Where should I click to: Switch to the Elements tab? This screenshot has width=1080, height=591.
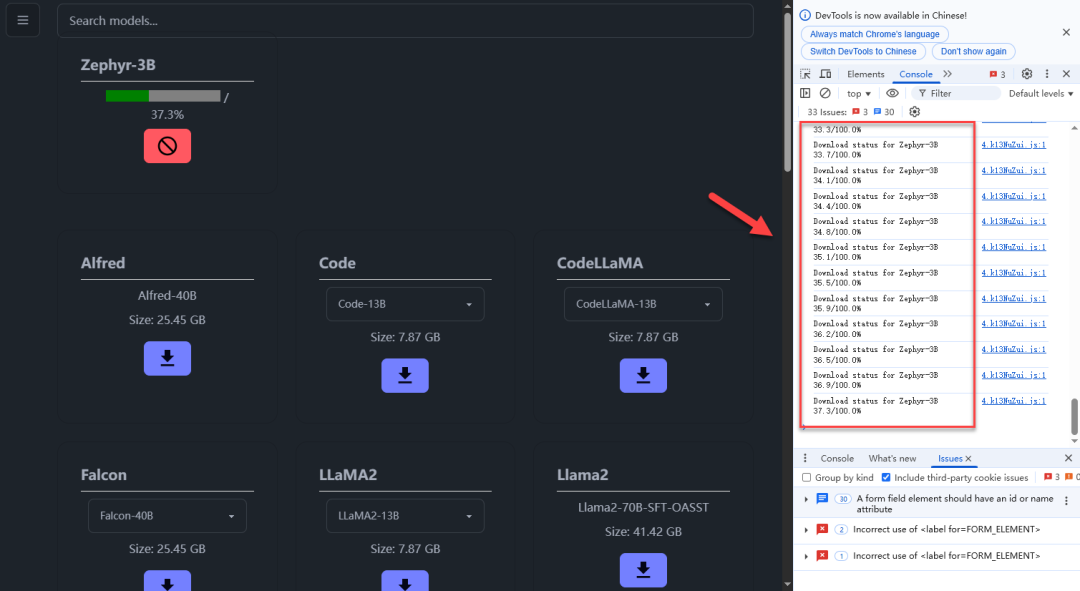tap(866, 74)
